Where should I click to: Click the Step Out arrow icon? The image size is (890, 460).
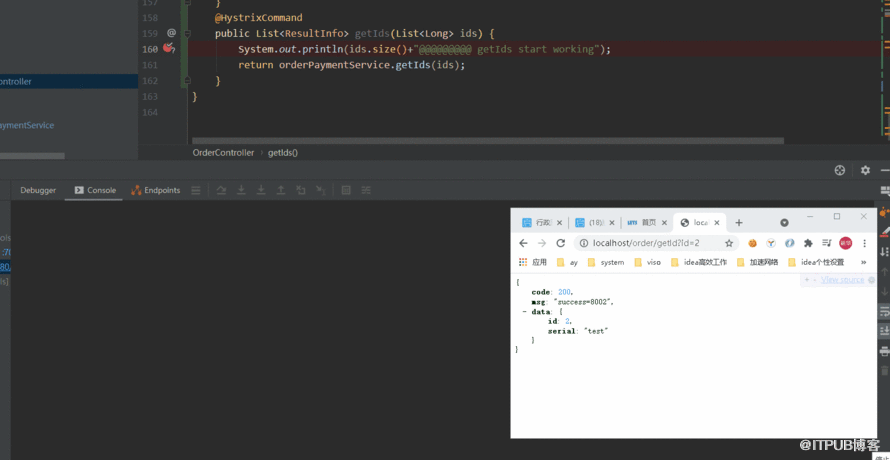tap(280, 190)
